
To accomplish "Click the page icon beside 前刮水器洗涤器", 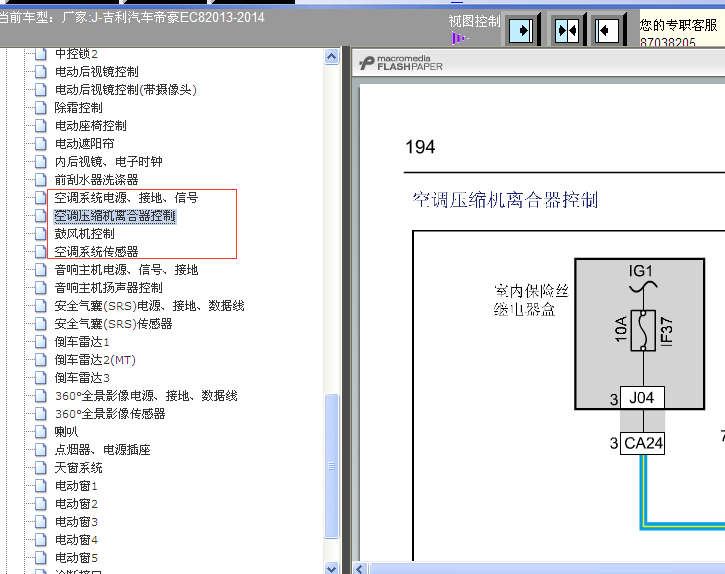I will click(41, 180).
